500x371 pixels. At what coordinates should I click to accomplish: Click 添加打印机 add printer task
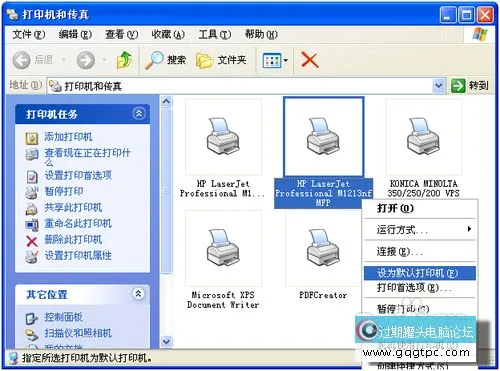[68, 137]
